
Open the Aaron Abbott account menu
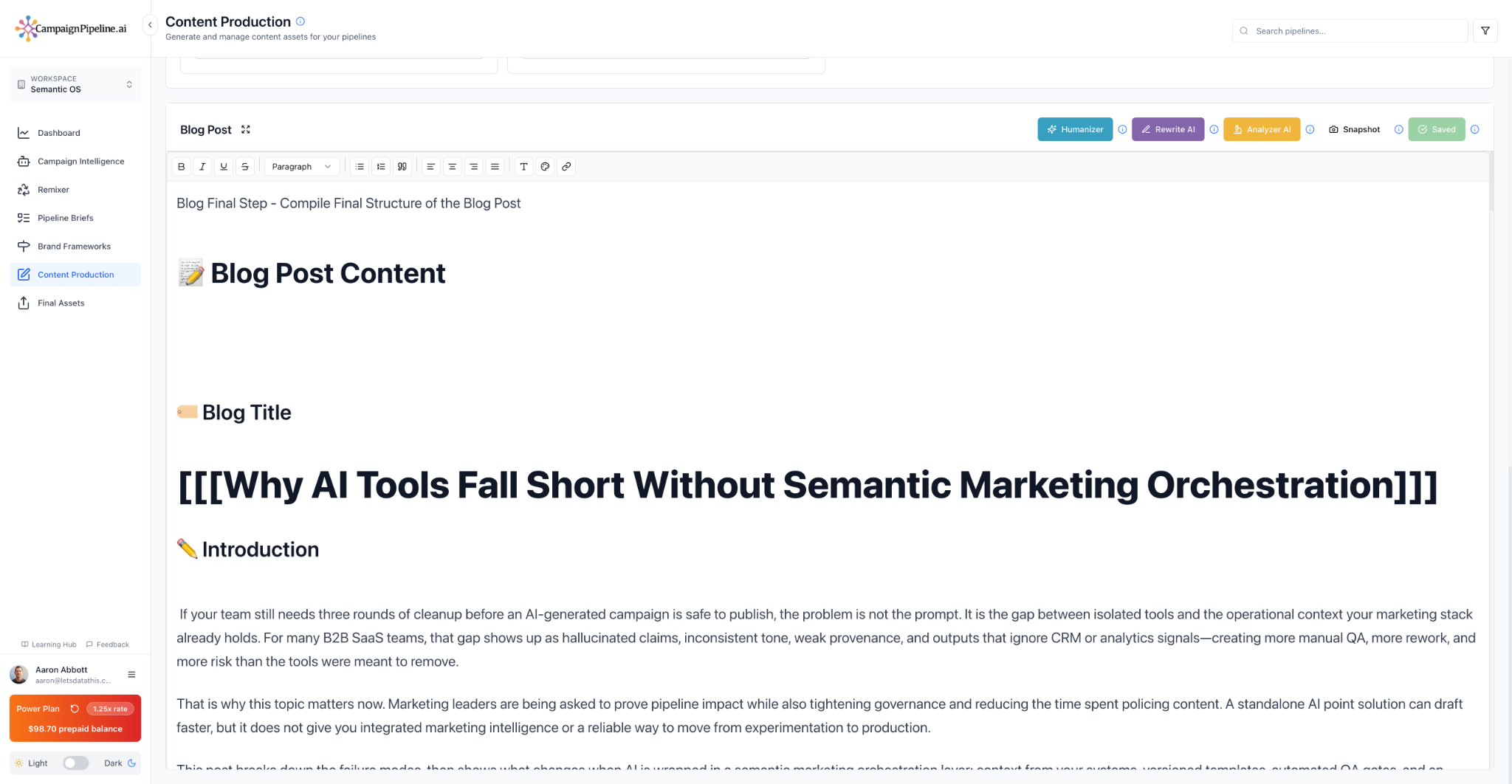131,675
